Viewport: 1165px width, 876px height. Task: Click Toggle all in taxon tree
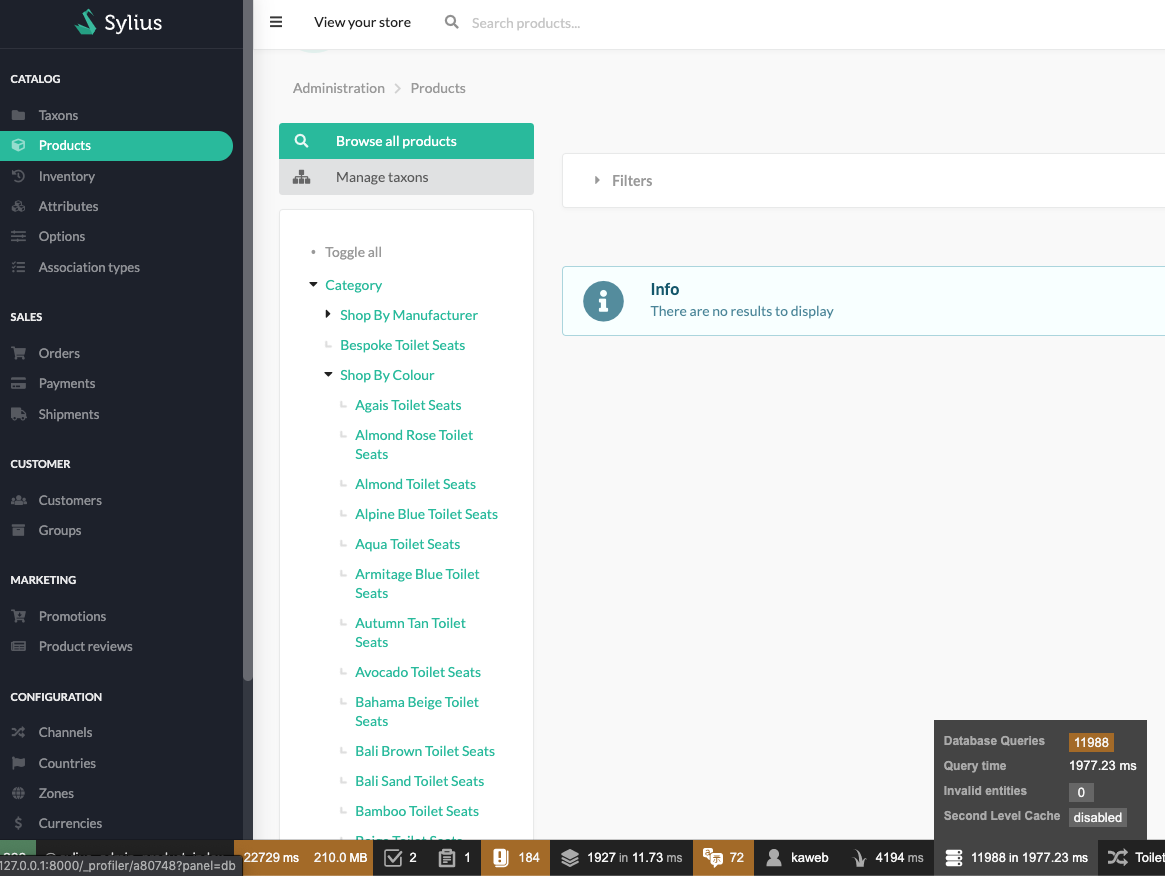tap(354, 252)
